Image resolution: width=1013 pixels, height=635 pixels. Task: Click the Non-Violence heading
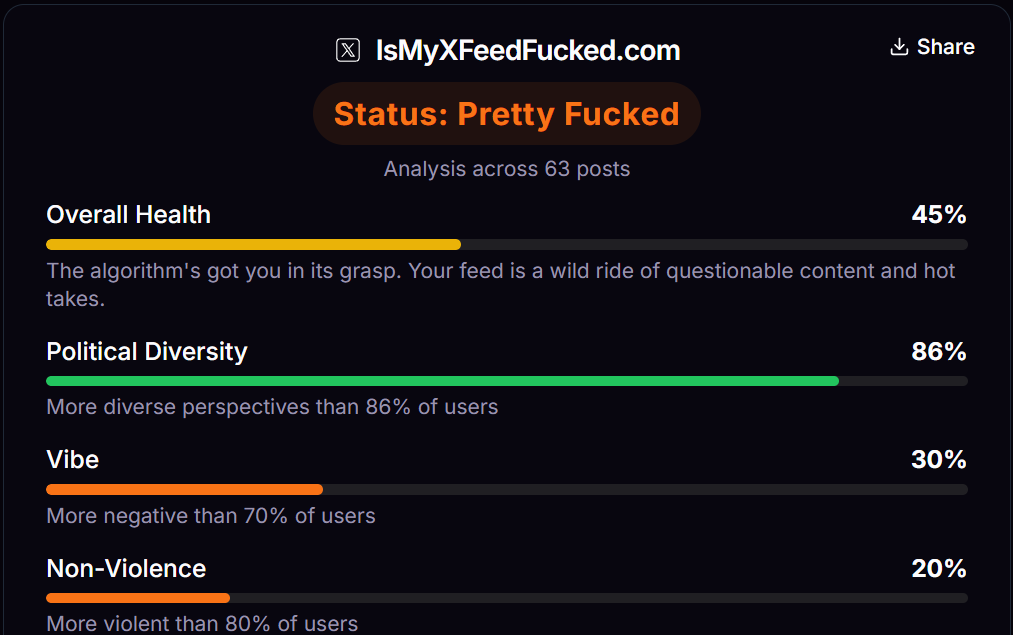click(x=126, y=569)
